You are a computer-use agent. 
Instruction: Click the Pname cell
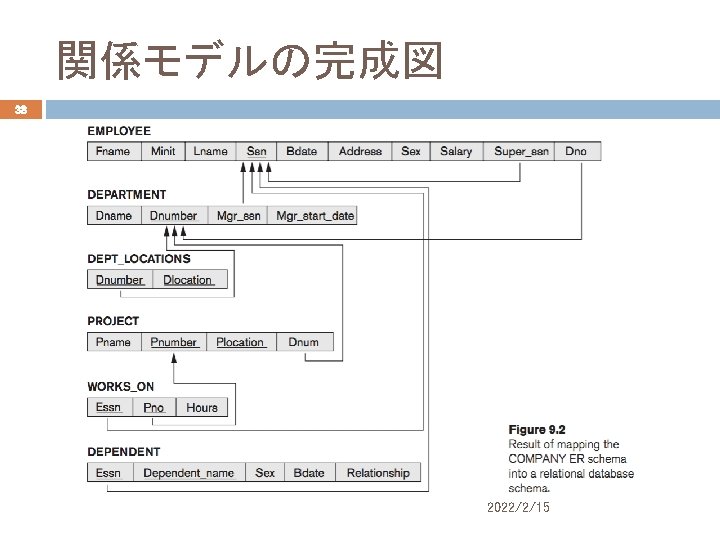[x=114, y=342]
